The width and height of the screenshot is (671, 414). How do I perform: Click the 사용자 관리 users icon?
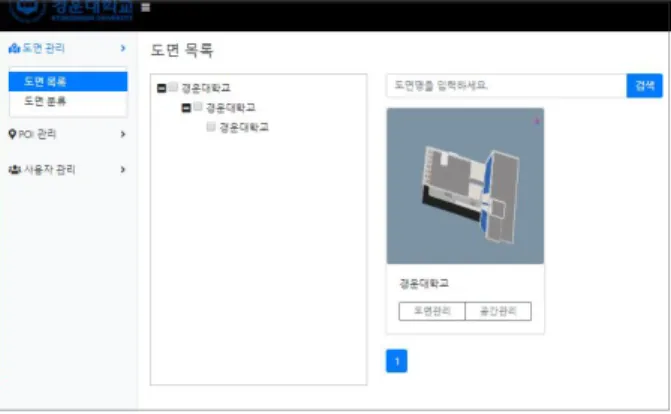click(x=15, y=170)
